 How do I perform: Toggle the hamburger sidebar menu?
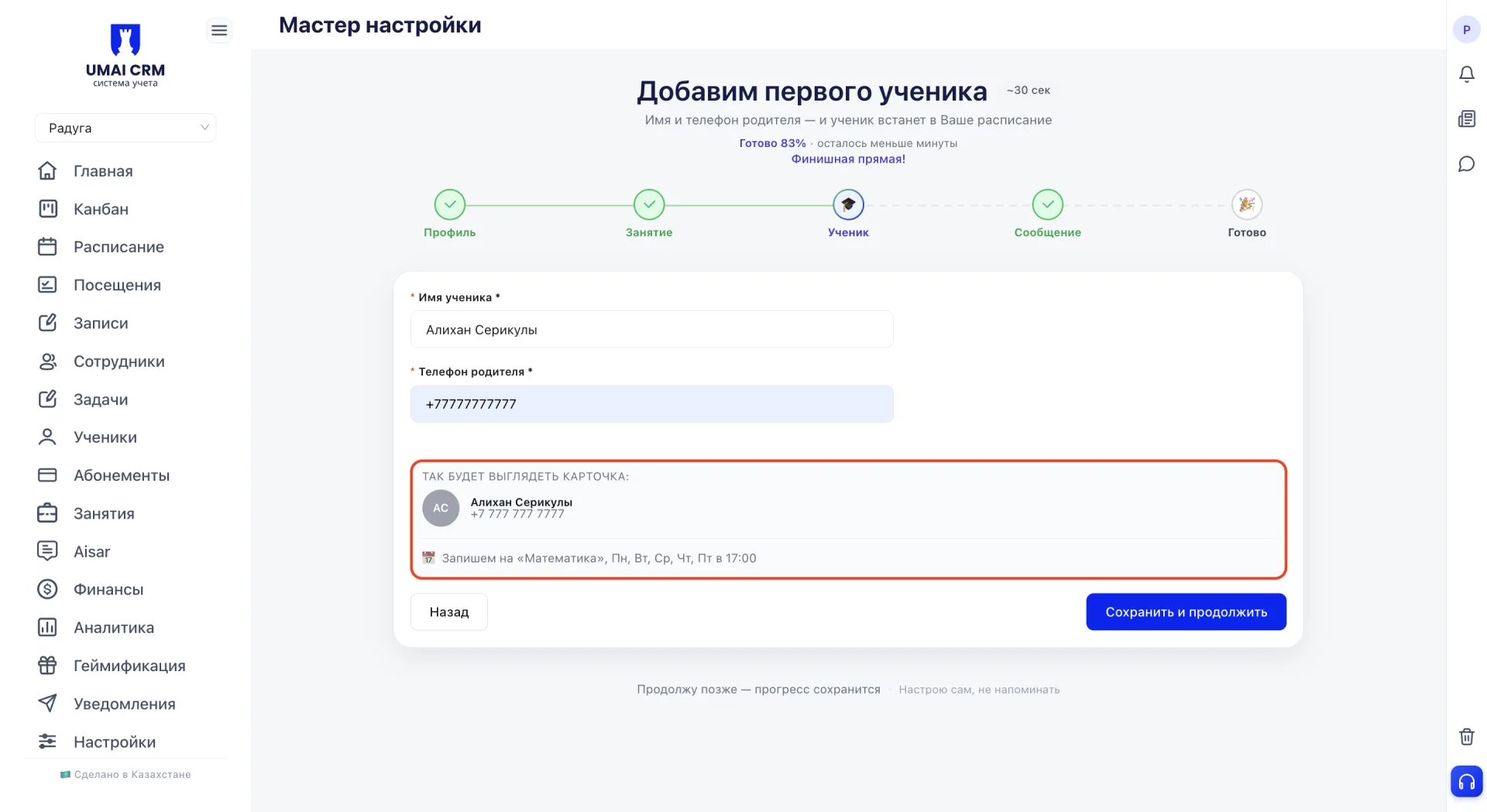click(219, 30)
